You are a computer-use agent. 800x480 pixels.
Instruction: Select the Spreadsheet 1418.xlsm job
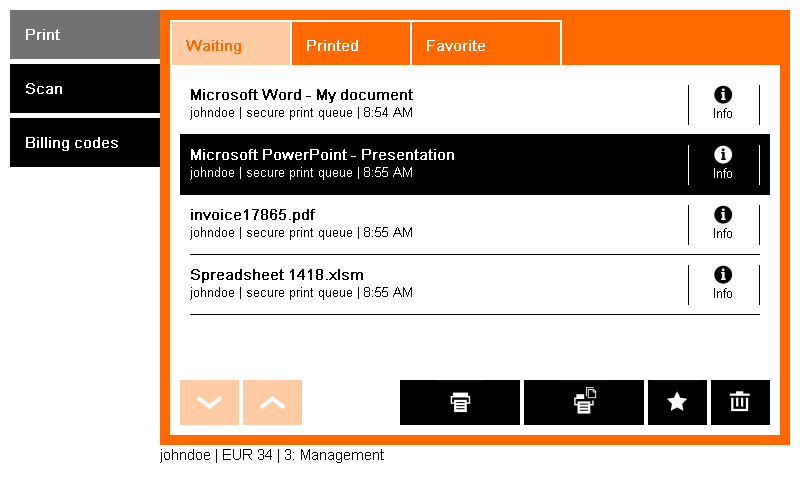tap(400, 284)
